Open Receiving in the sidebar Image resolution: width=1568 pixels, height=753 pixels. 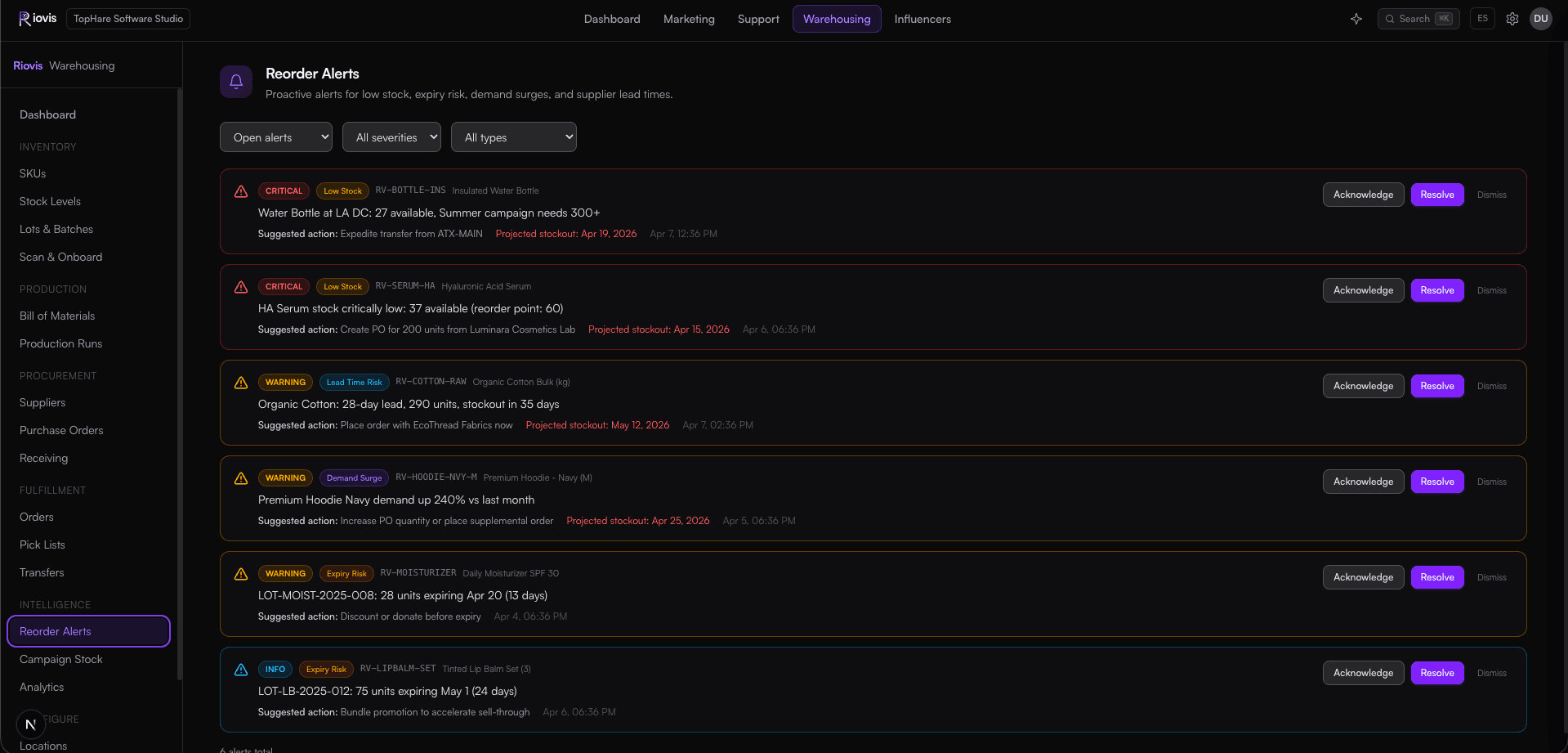pos(89,459)
